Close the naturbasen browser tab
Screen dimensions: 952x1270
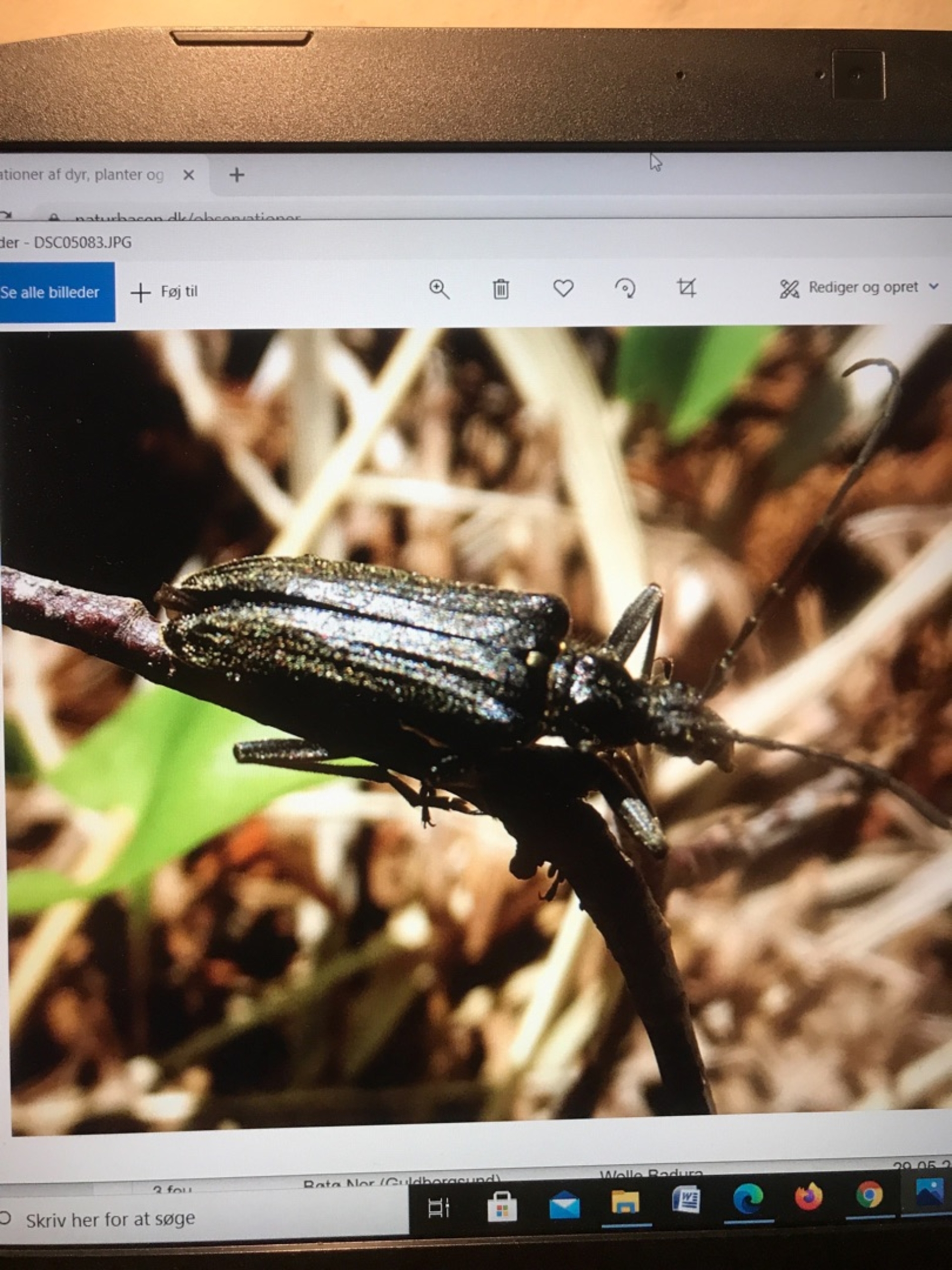pyautogui.click(x=188, y=175)
